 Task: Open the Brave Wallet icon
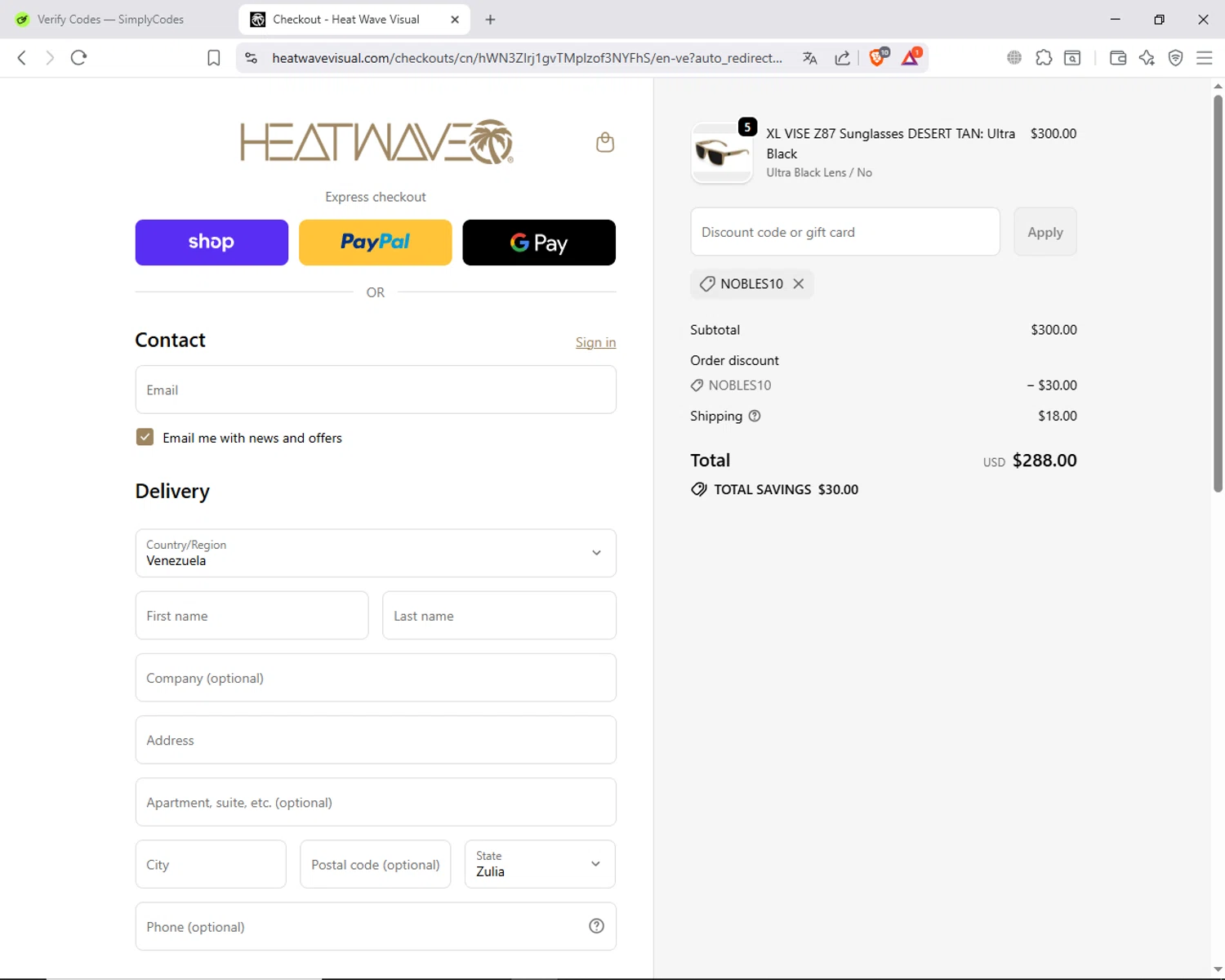[x=1118, y=58]
